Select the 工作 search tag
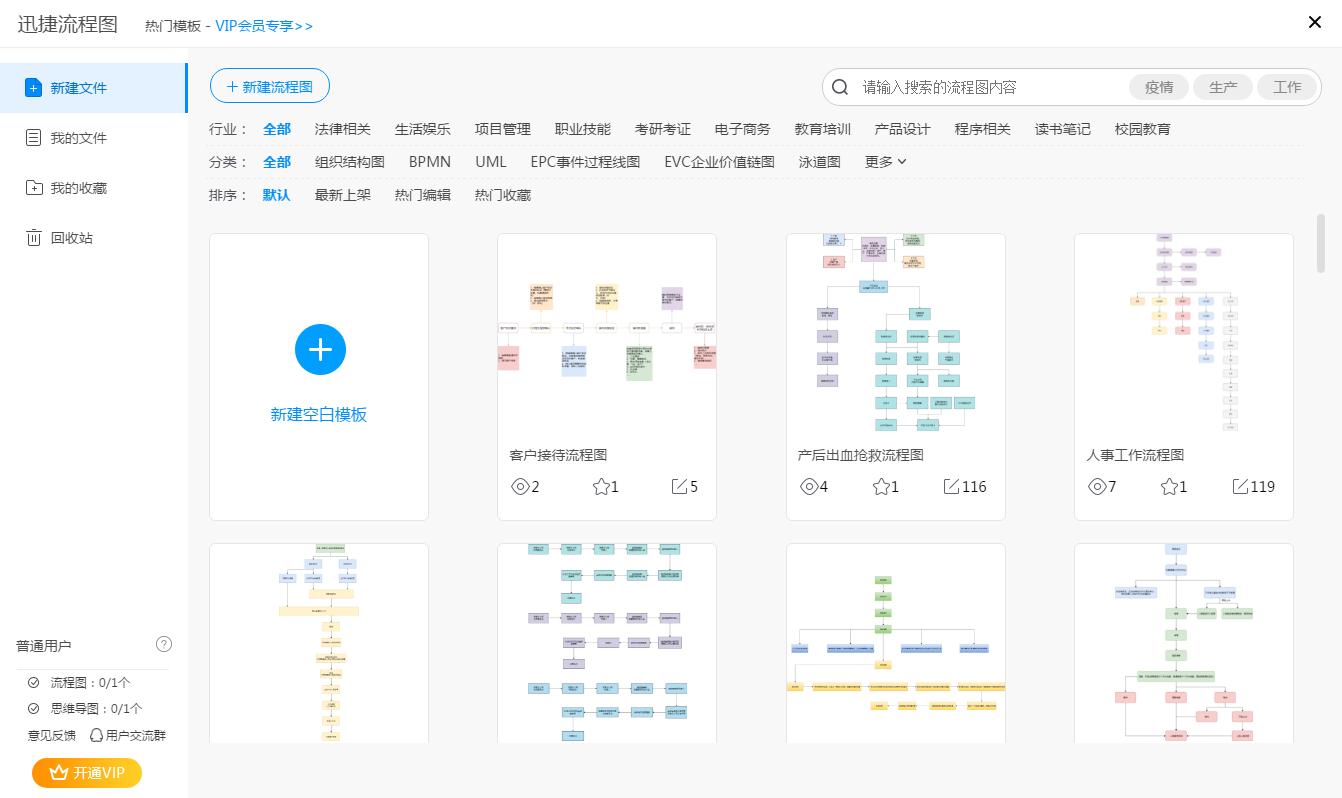Image resolution: width=1342 pixels, height=798 pixels. click(x=1287, y=87)
